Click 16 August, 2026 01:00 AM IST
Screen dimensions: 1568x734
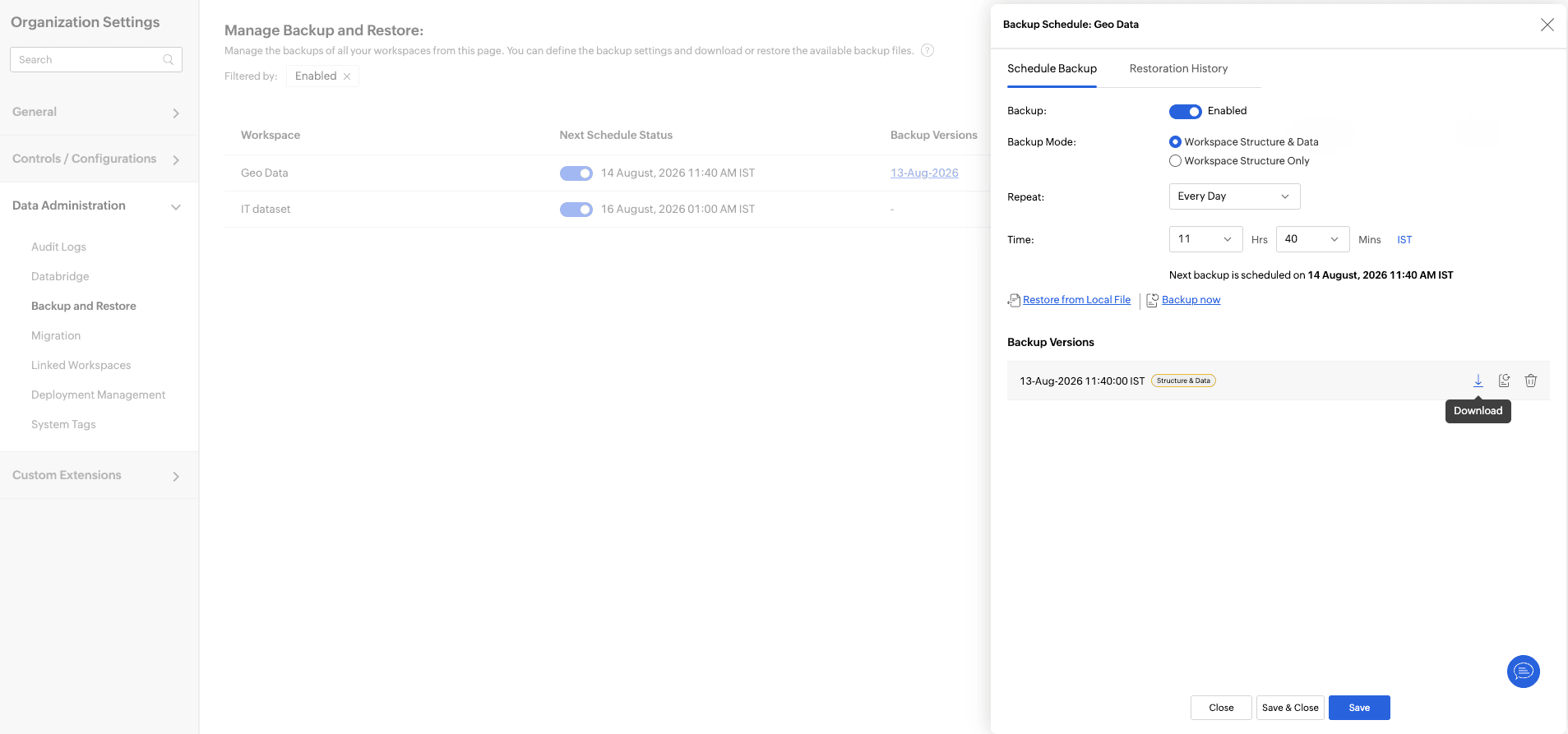click(678, 210)
